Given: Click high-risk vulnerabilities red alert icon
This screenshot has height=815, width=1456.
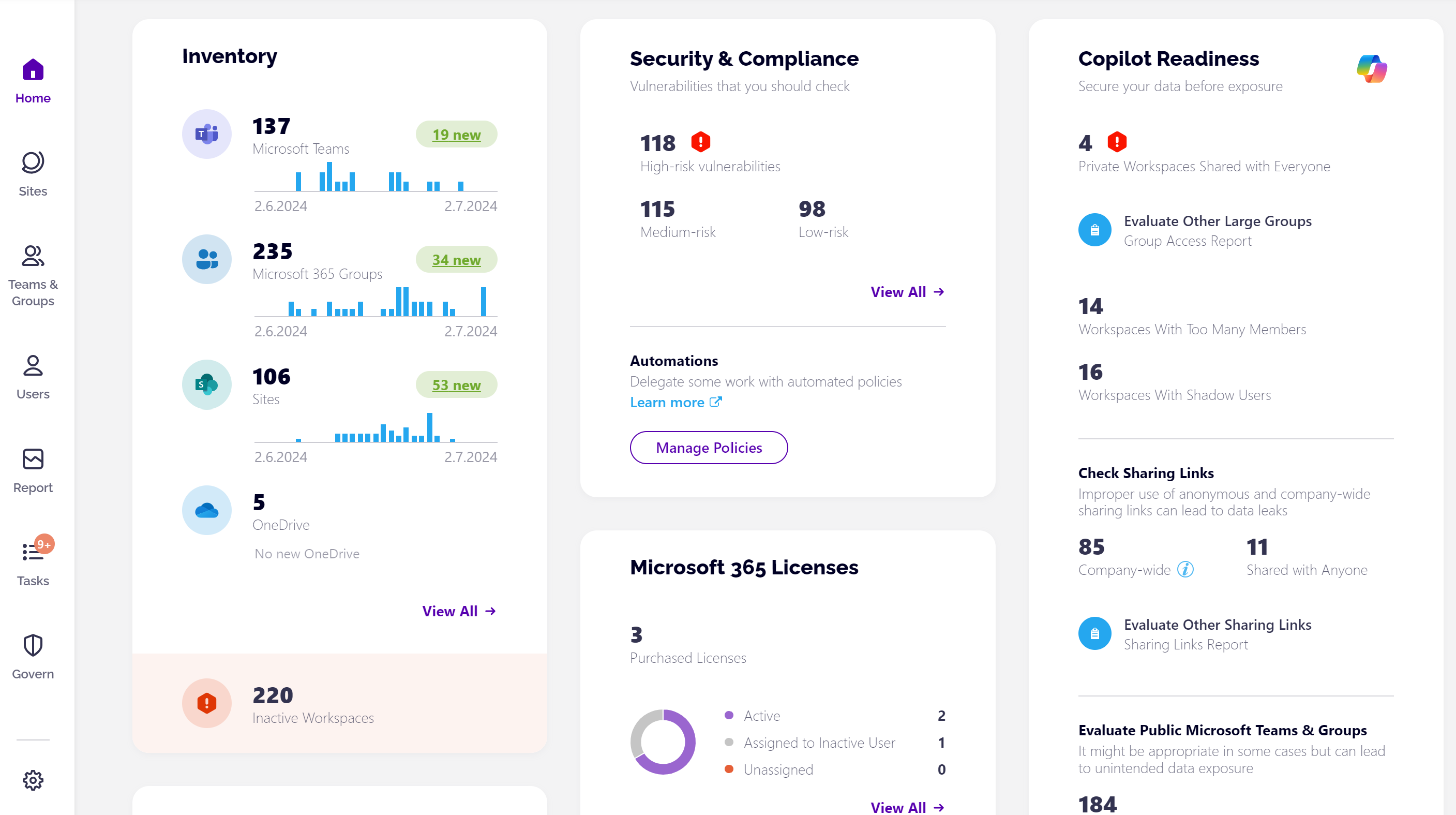Looking at the screenshot, I should click(701, 141).
